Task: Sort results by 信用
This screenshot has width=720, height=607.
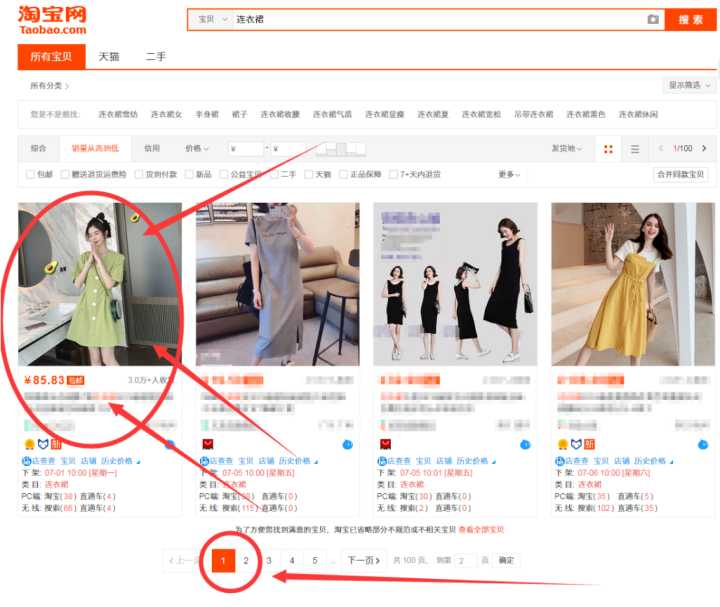Action: (x=152, y=148)
